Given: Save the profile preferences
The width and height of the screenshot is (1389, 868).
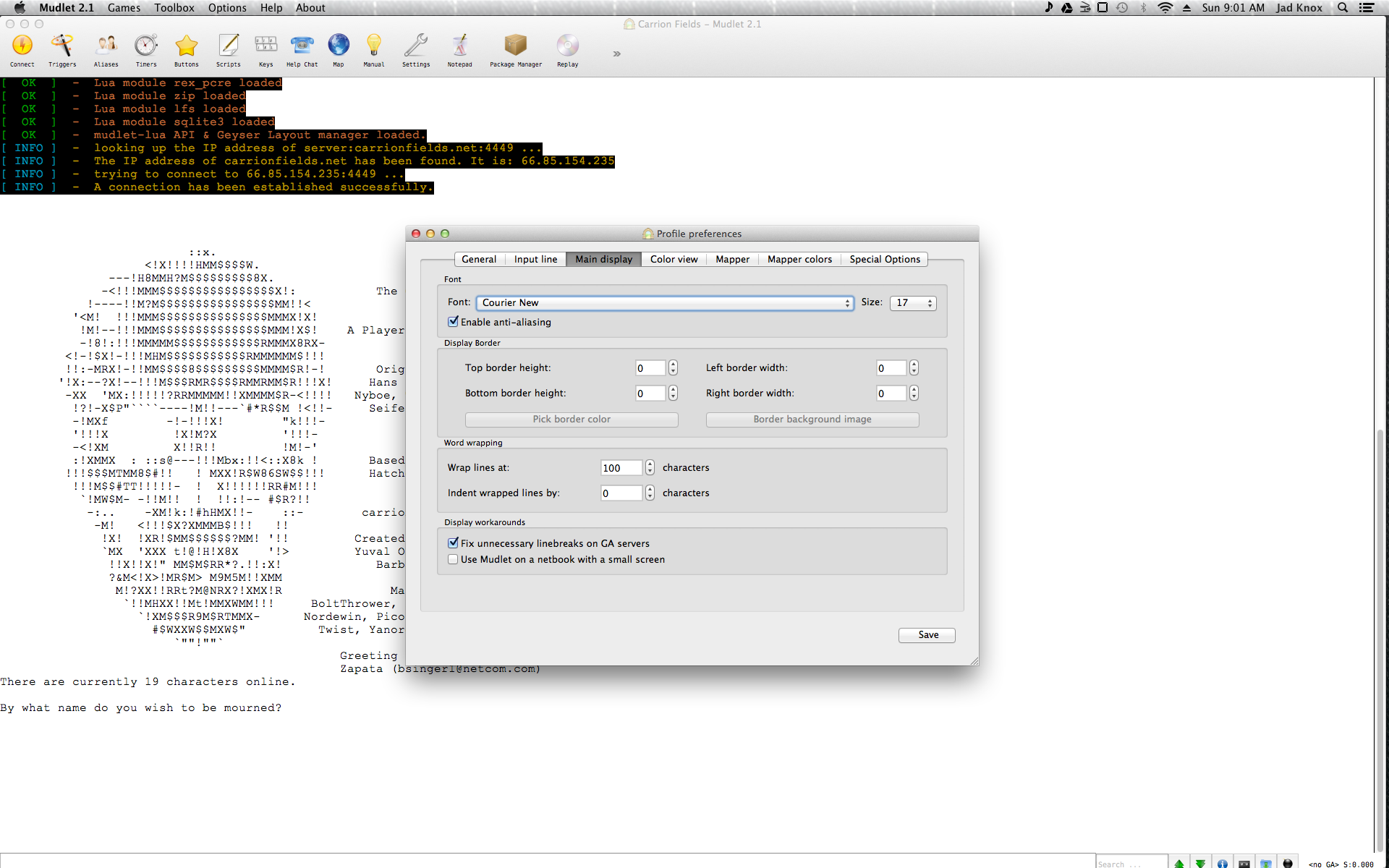Looking at the screenshot, I should pyautogui.click(x=927, y=635).
